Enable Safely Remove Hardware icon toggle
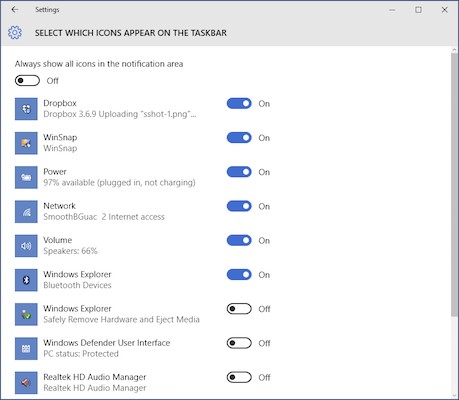Viewport: 459px width, 400px height. (x=239, y=309)
